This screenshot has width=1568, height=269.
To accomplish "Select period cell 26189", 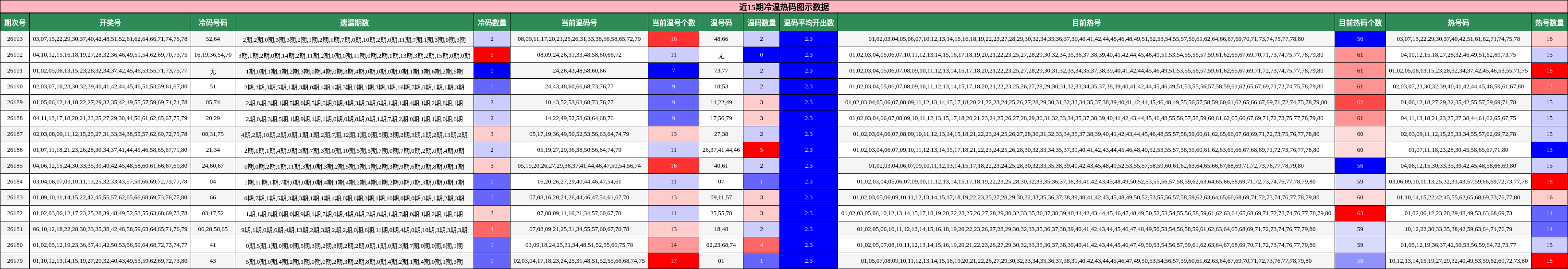I will pos(14,102).
